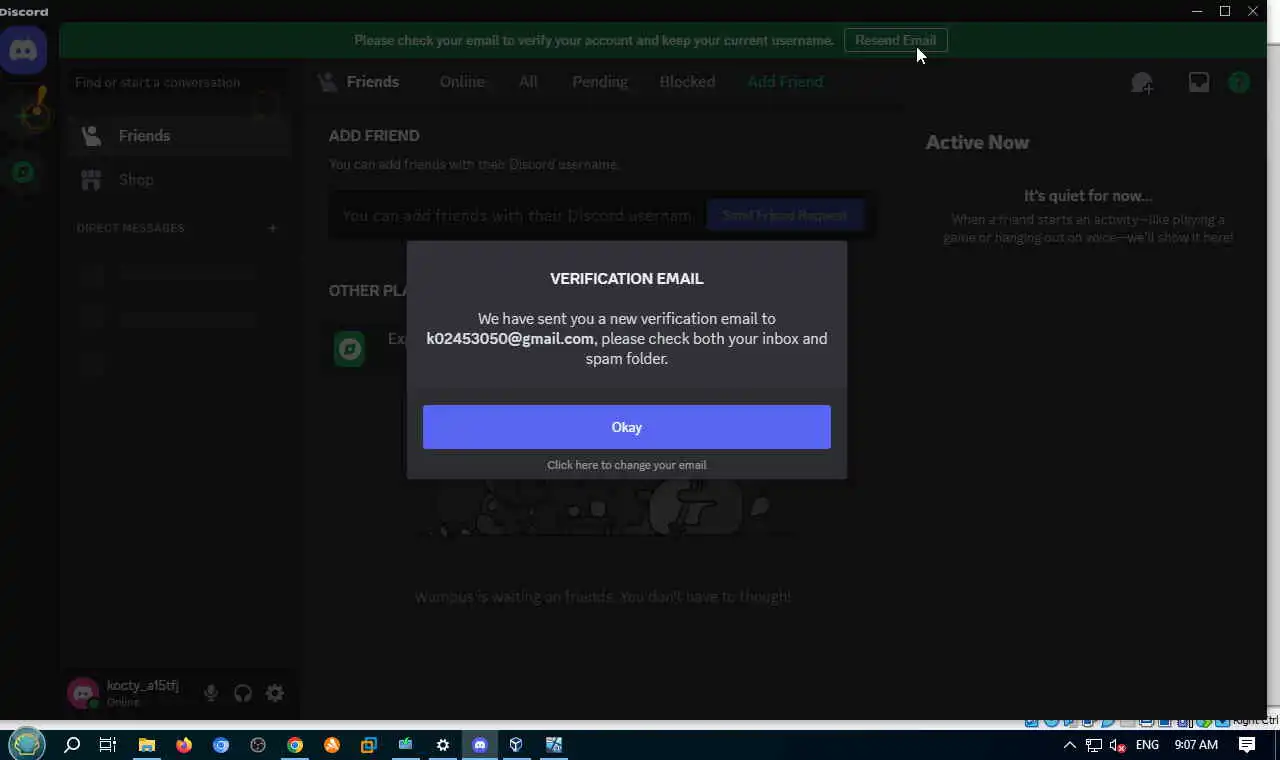
Task: Switch to the Blocked users tab
Action: coord(687,82)
